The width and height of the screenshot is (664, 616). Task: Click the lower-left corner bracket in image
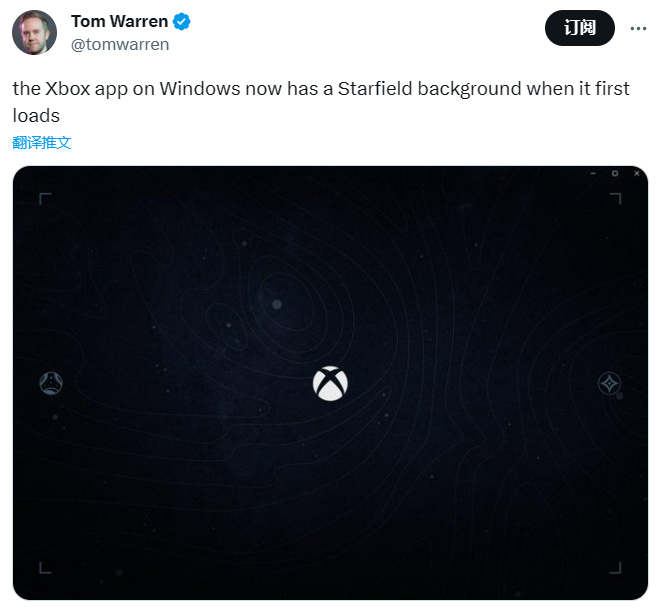tap(45, 568)
